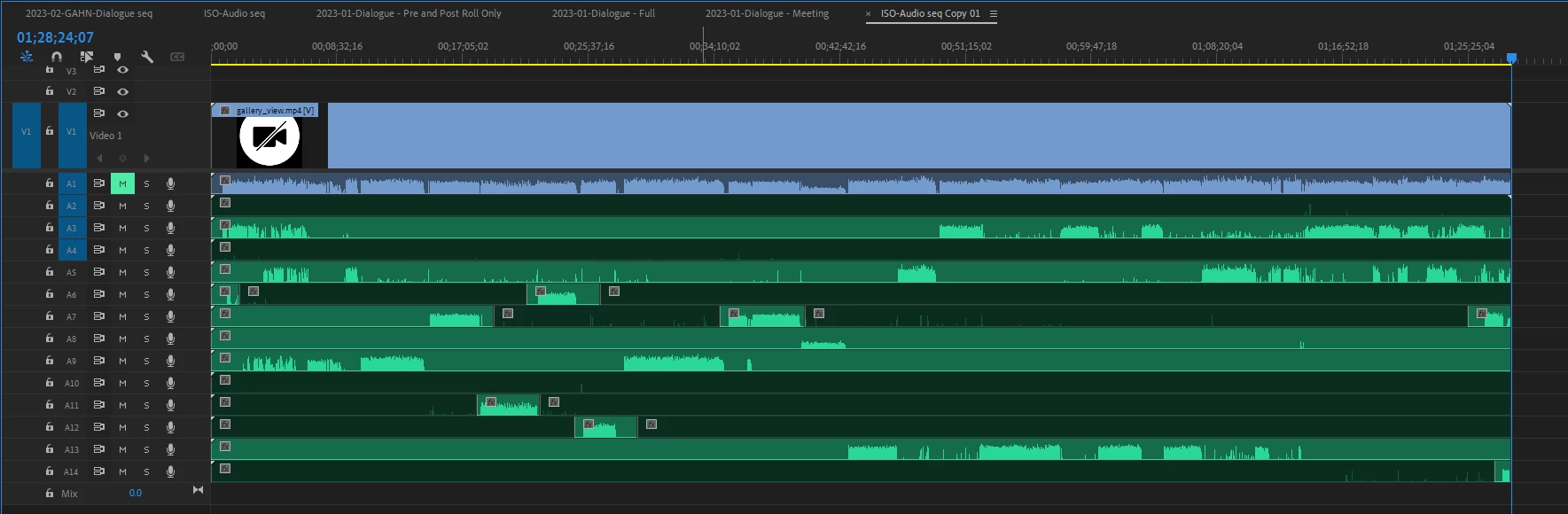Lock the Mix track padlock
This screenshot has width=1568, height=514.
pyautogui.click(x=50, y=493)
